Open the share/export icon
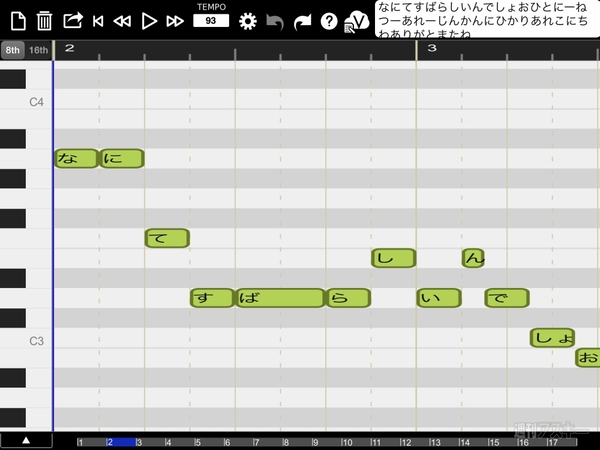The height and width of the screenshot is (450, 600). click(x=73, y=20)
